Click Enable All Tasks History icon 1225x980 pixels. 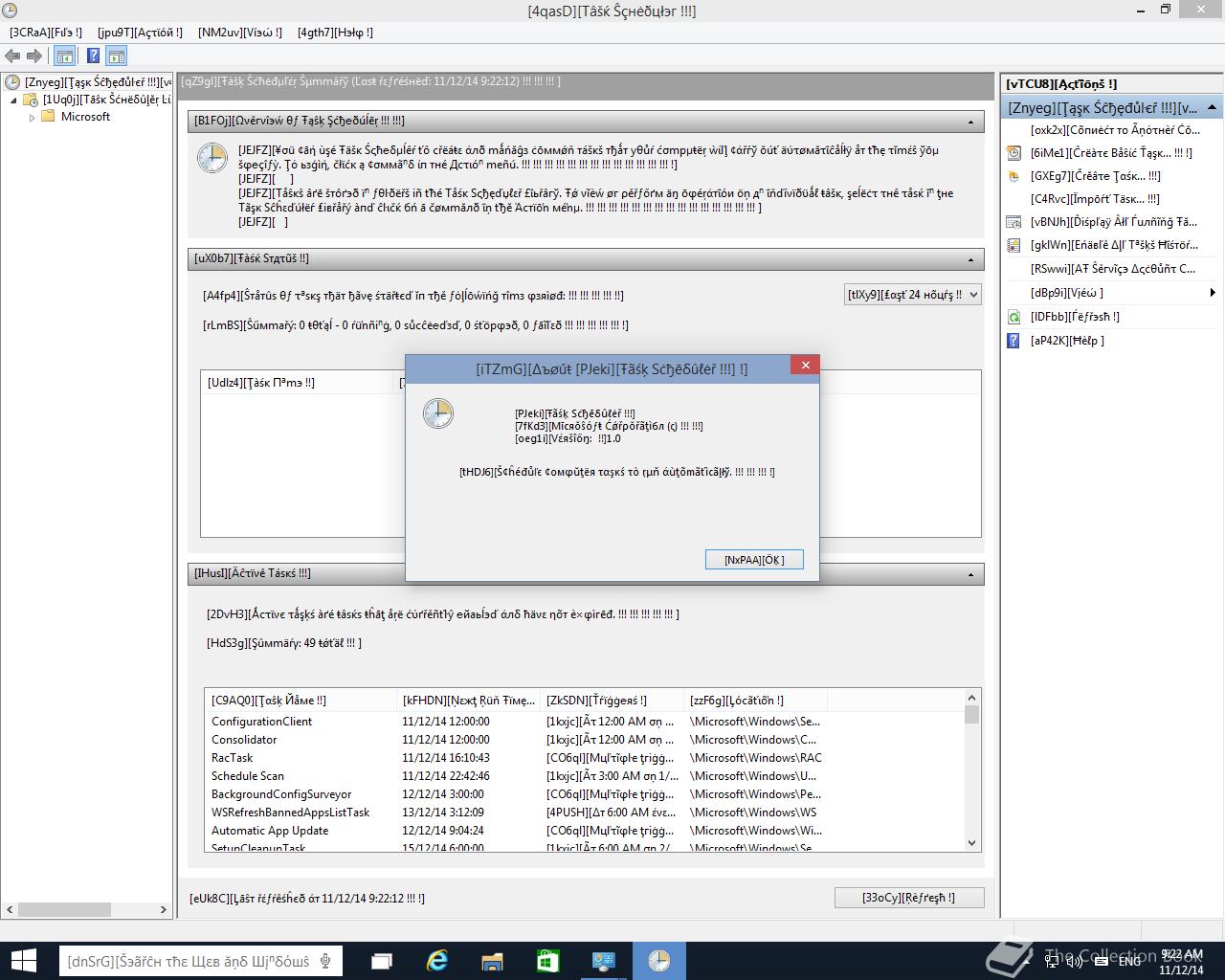coord(1013,246)
